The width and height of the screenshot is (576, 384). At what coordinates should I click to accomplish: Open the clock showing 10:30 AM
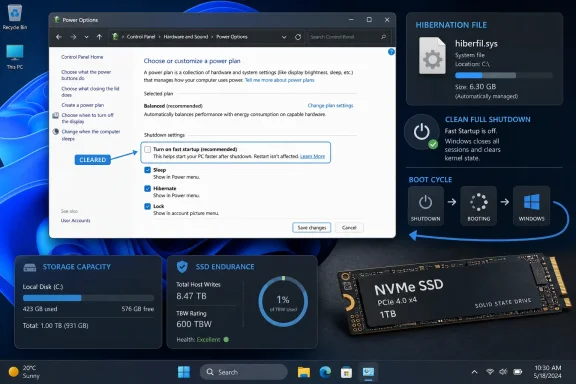pyautogui.click(x=547, y=372)
